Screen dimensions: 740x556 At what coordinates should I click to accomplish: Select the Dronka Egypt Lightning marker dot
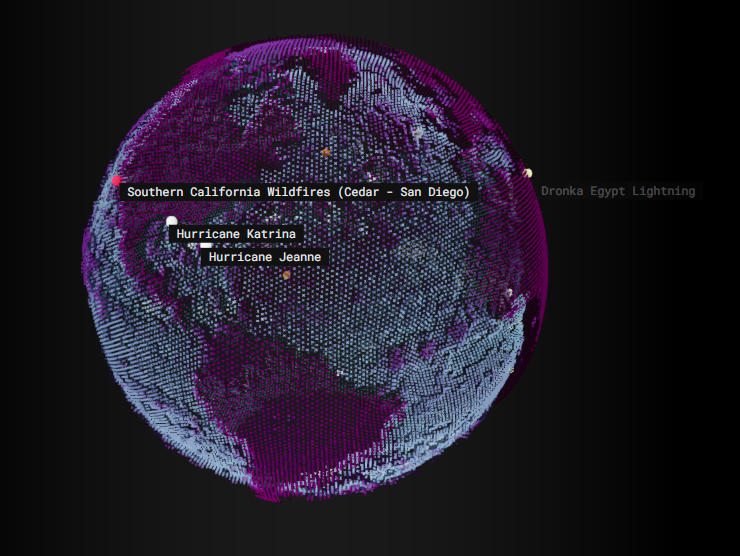[527, 173]
